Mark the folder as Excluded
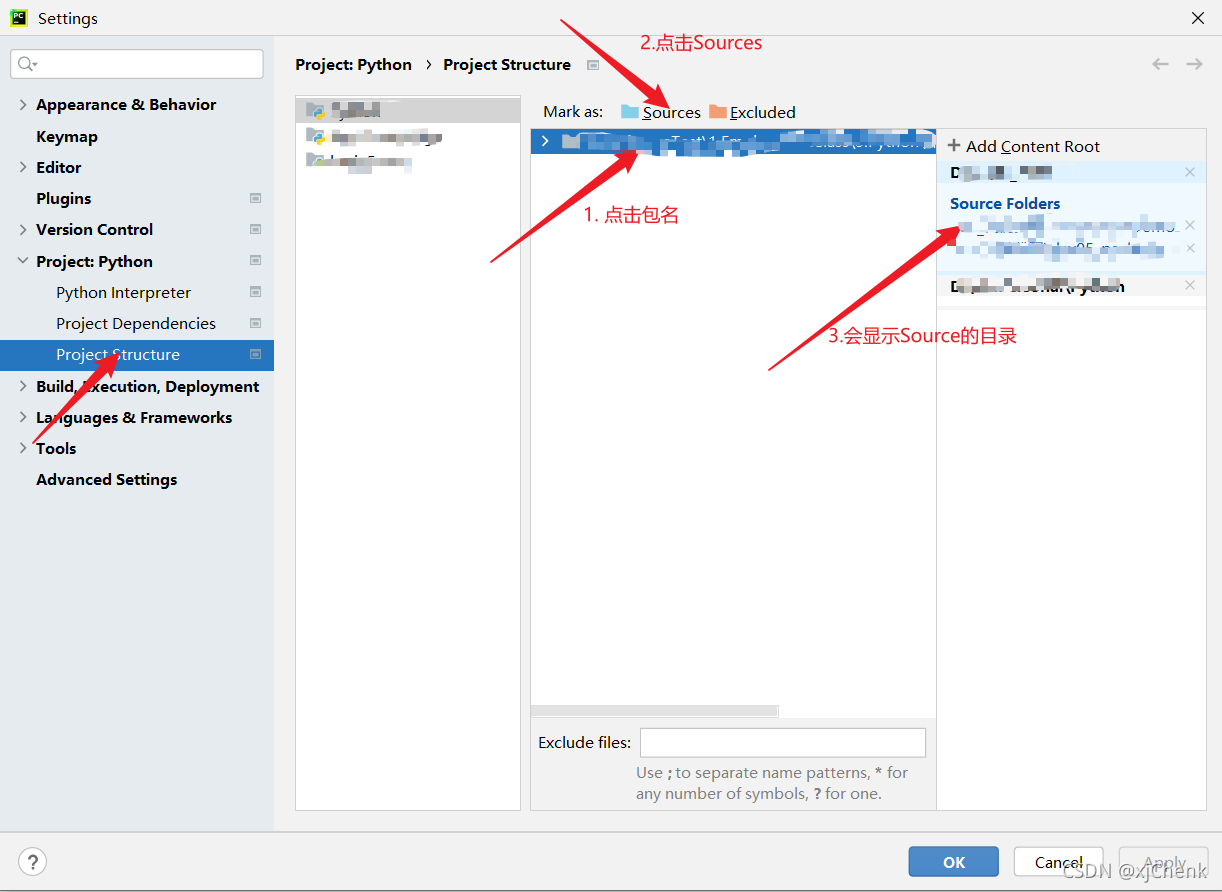The height and width of the screenshot is (892, 1222). tap(752, 112)
